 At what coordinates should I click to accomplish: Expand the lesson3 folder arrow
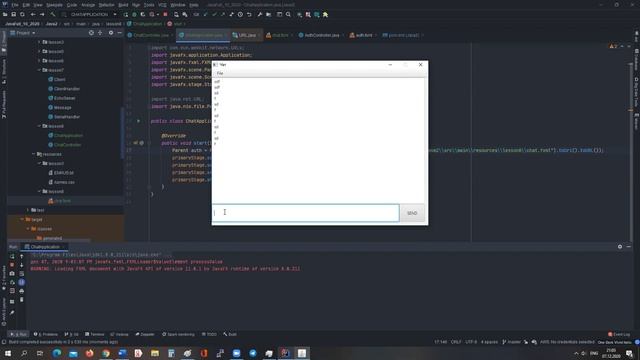pos(39,42)
